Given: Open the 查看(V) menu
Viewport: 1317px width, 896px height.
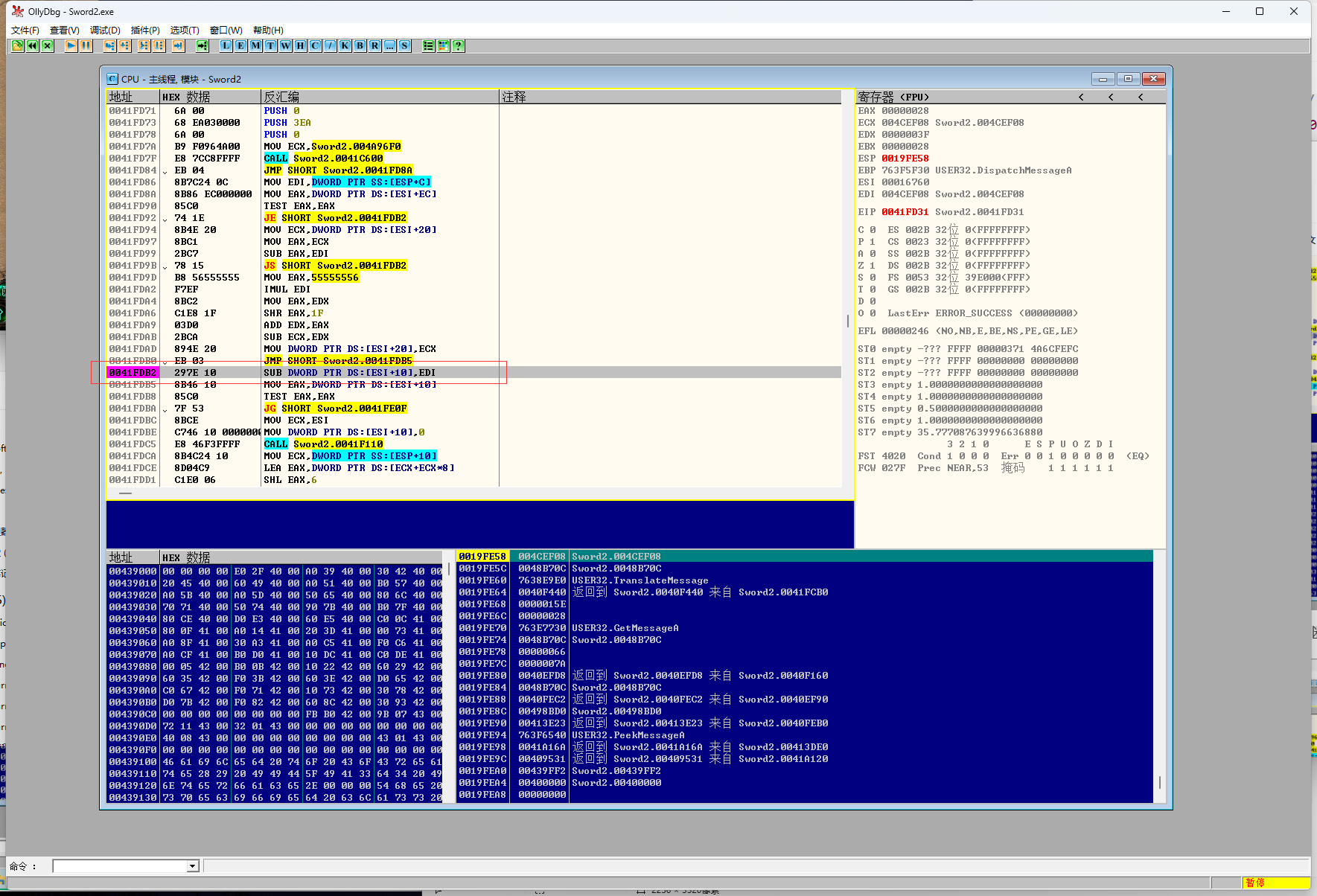Looking at the screenshot, I should point(65,31).
